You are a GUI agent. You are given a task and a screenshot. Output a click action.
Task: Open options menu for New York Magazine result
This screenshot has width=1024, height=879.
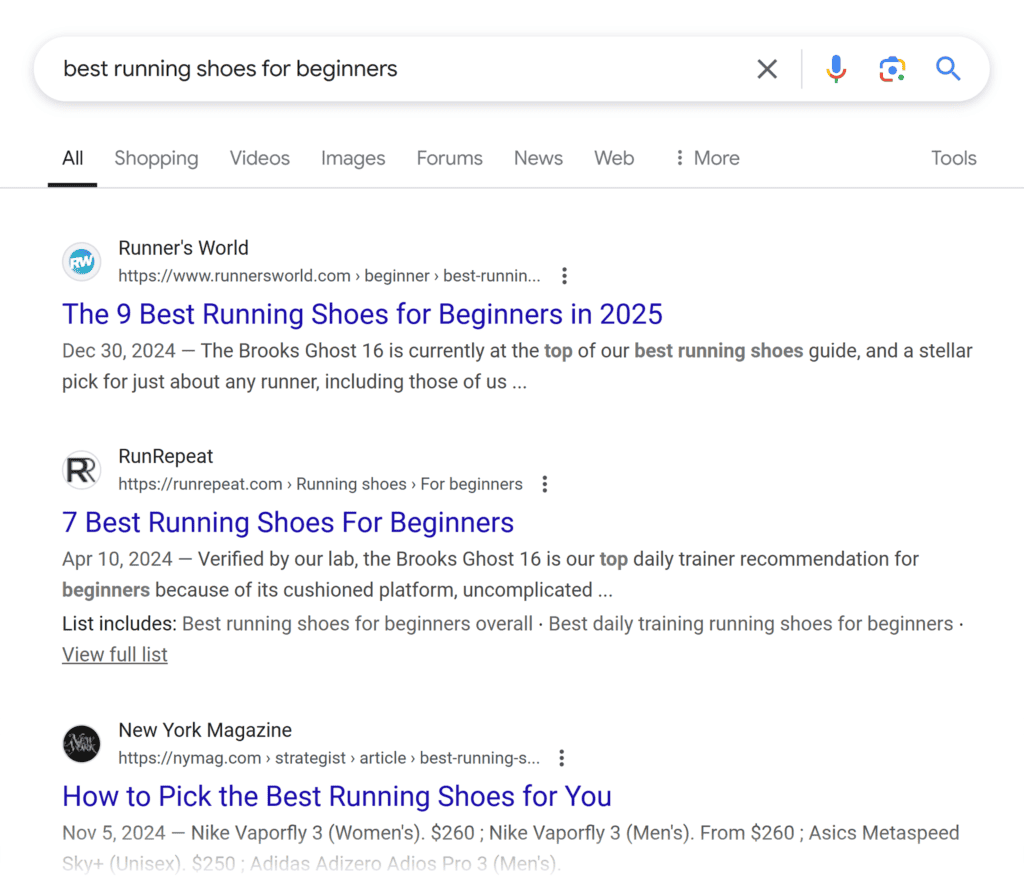tap(562, 757)
